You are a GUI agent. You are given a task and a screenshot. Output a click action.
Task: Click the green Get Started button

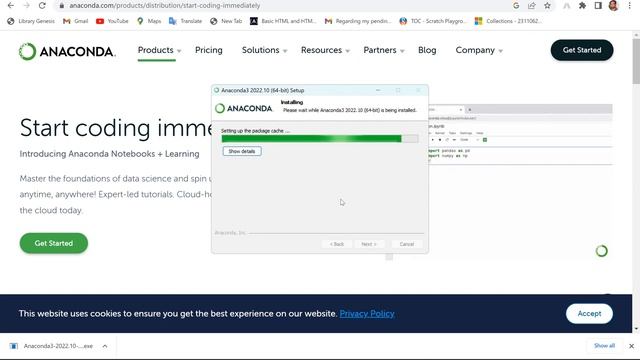tap(53, 243)
